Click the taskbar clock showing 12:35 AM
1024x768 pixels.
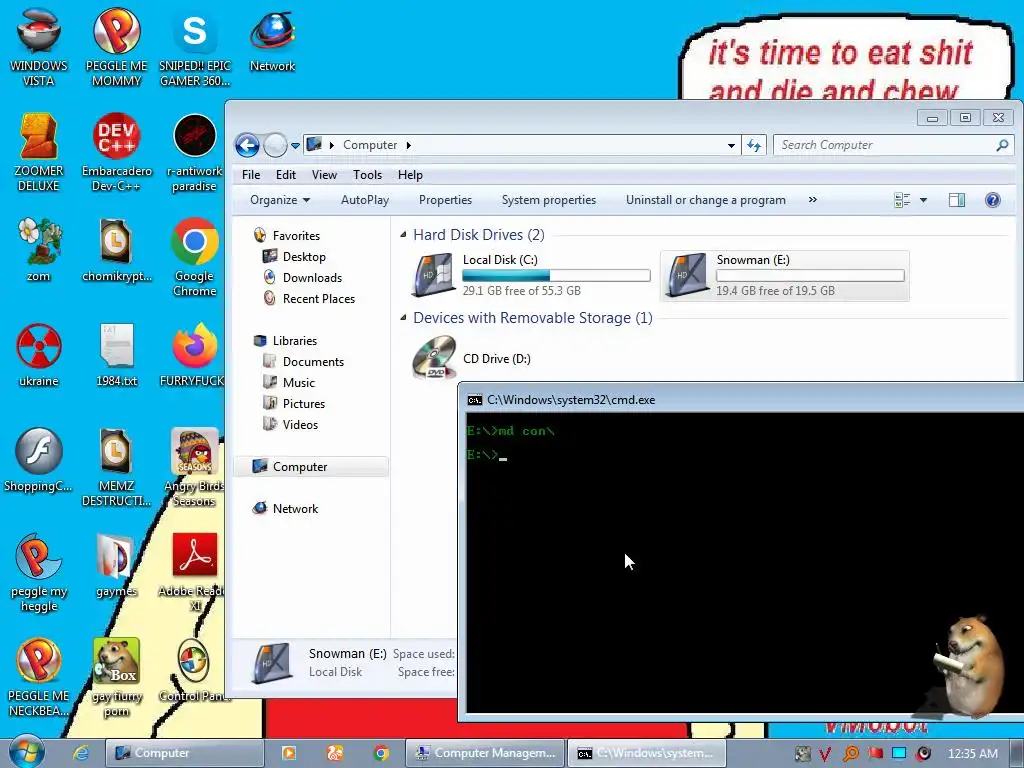pyautogui.click(x=972, y=754)
